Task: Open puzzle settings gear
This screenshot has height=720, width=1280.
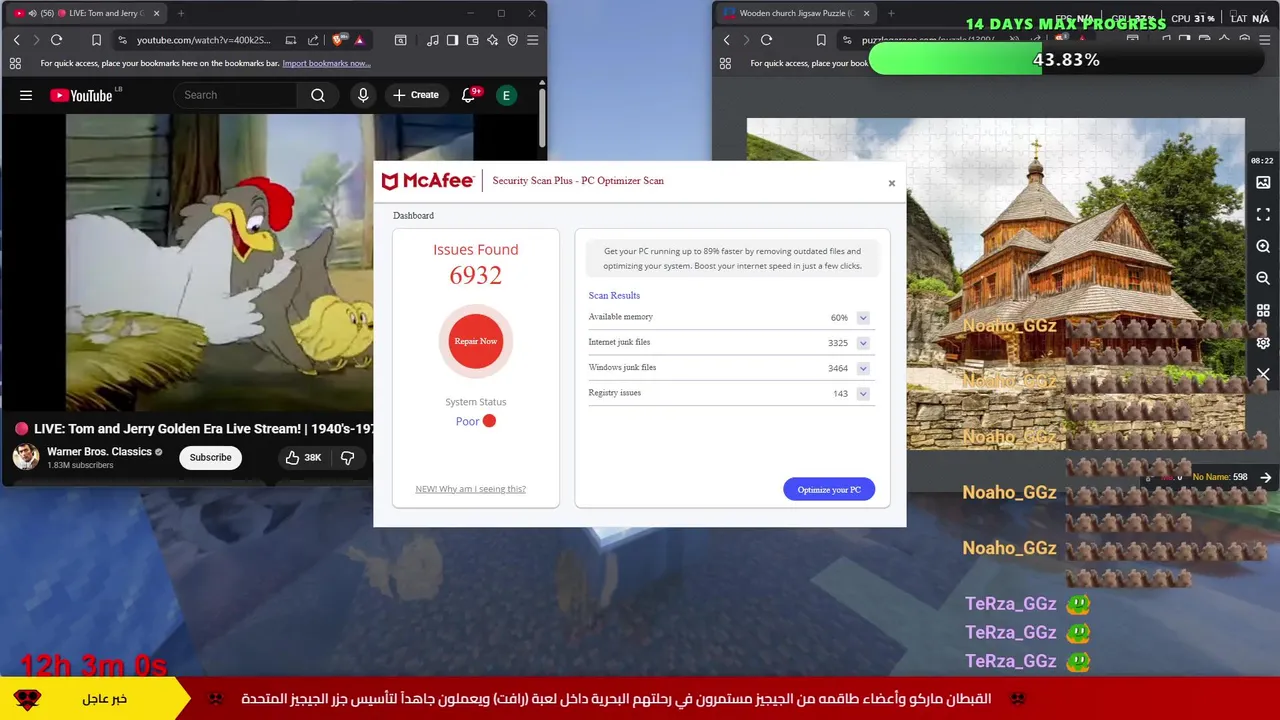Action: pos(1263,343)
